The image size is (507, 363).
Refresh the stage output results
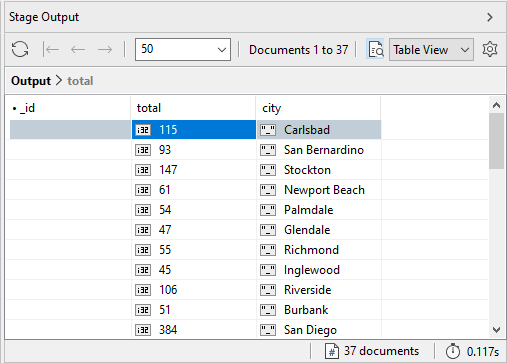(x=20, y=49)
